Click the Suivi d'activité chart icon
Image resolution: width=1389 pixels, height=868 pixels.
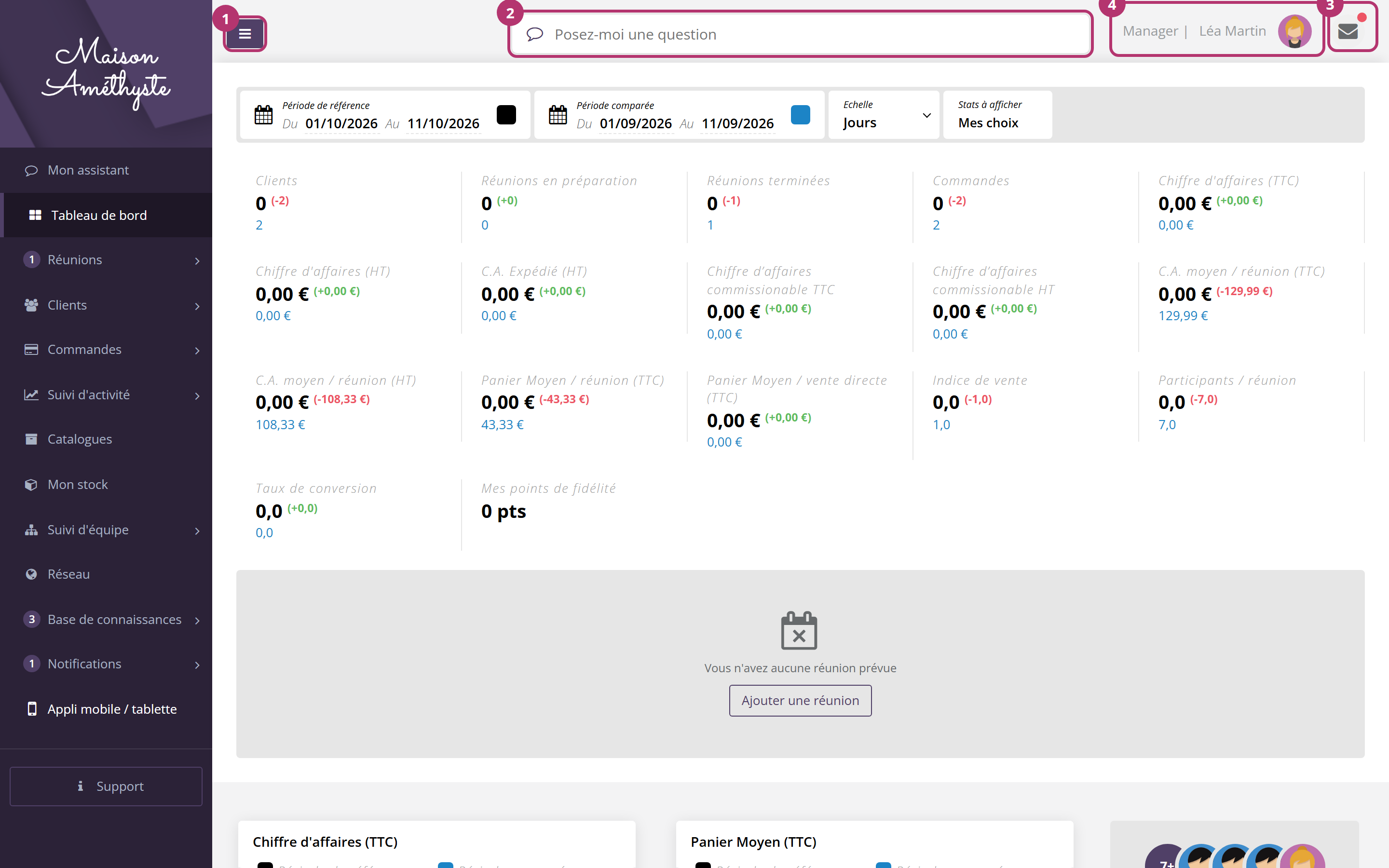[x=31, y=395]
